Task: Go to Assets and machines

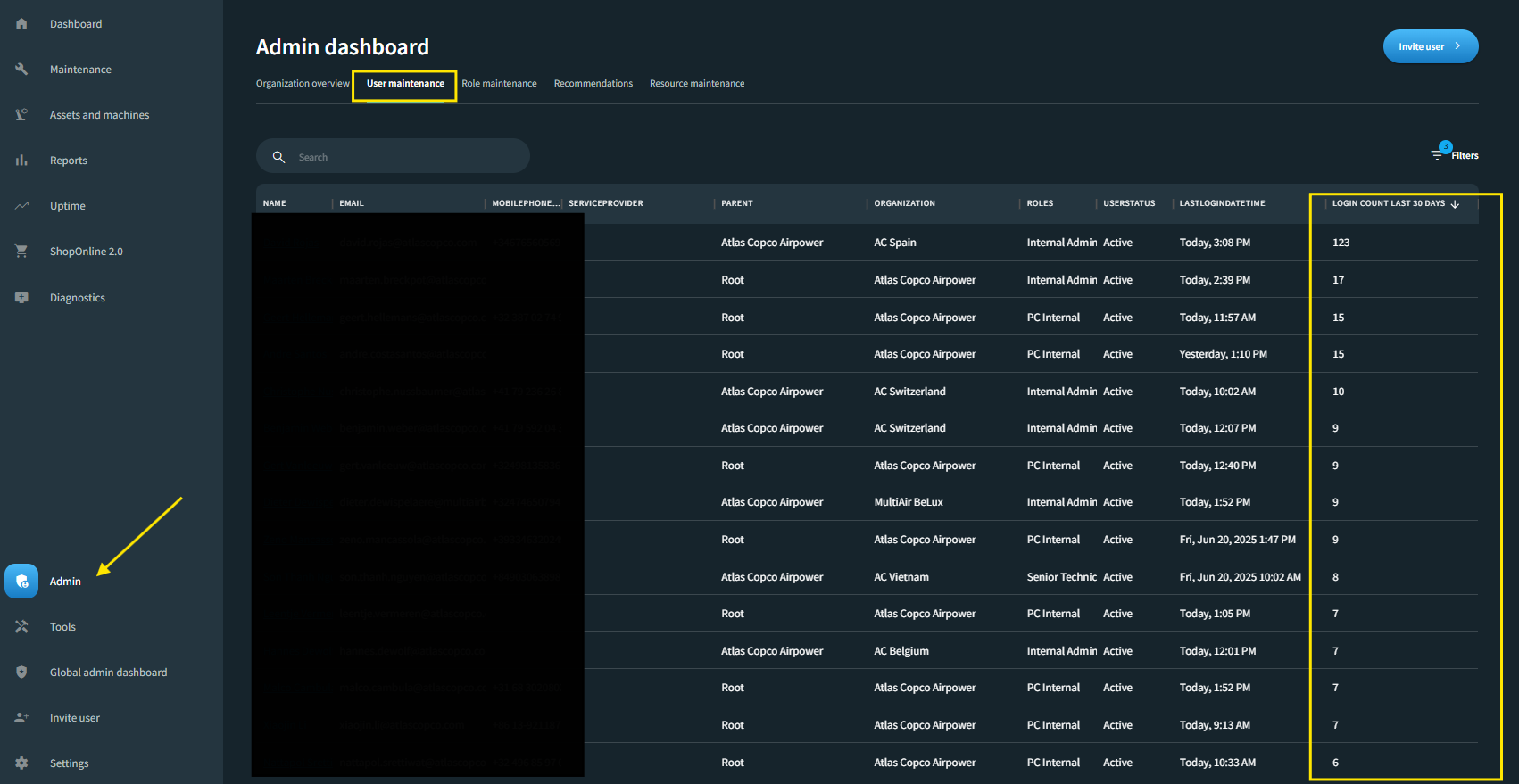Action: point(100,115)
